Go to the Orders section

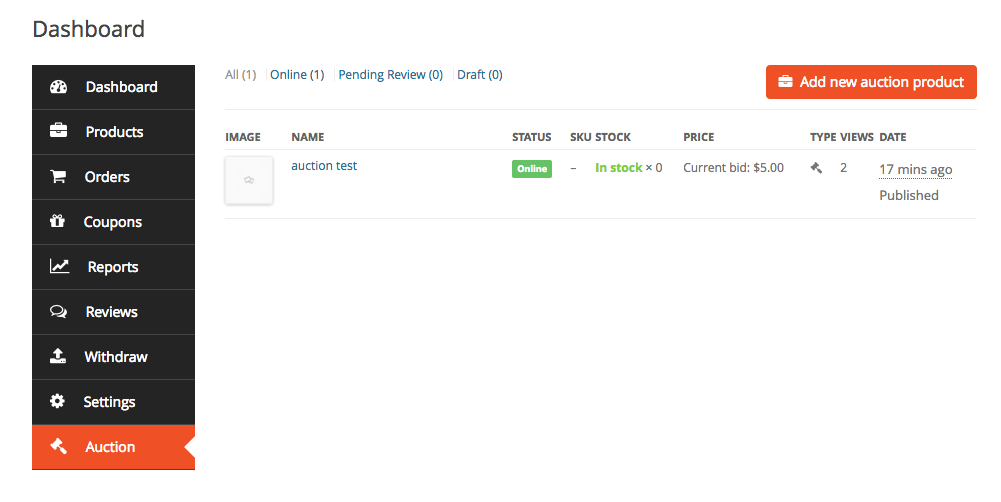(114, 177)
